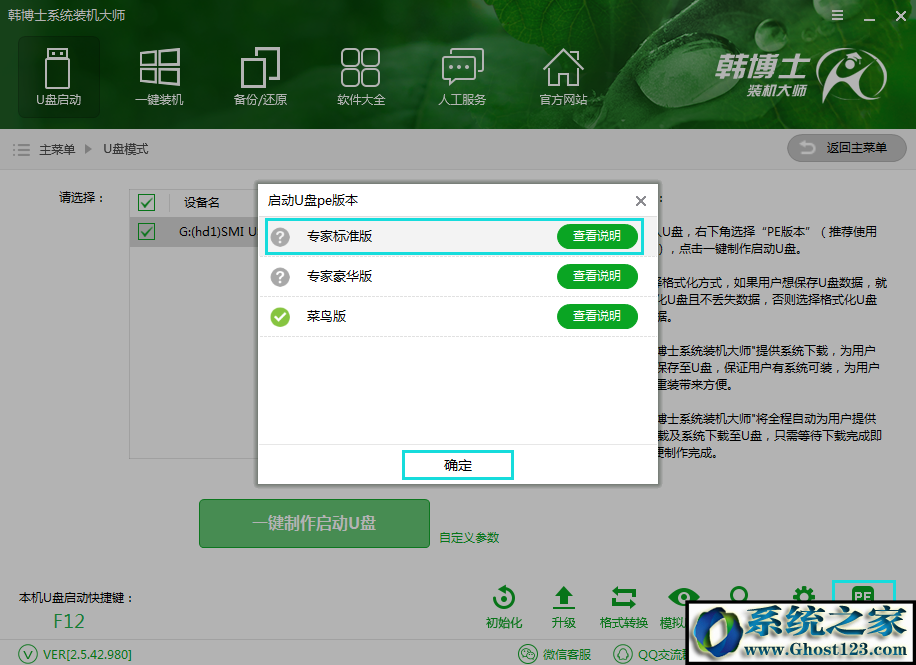The width and height of the screenshot is (916, 665).
Task: View 查看说明 for 专家标准版
Action: (x=597, y=236)
